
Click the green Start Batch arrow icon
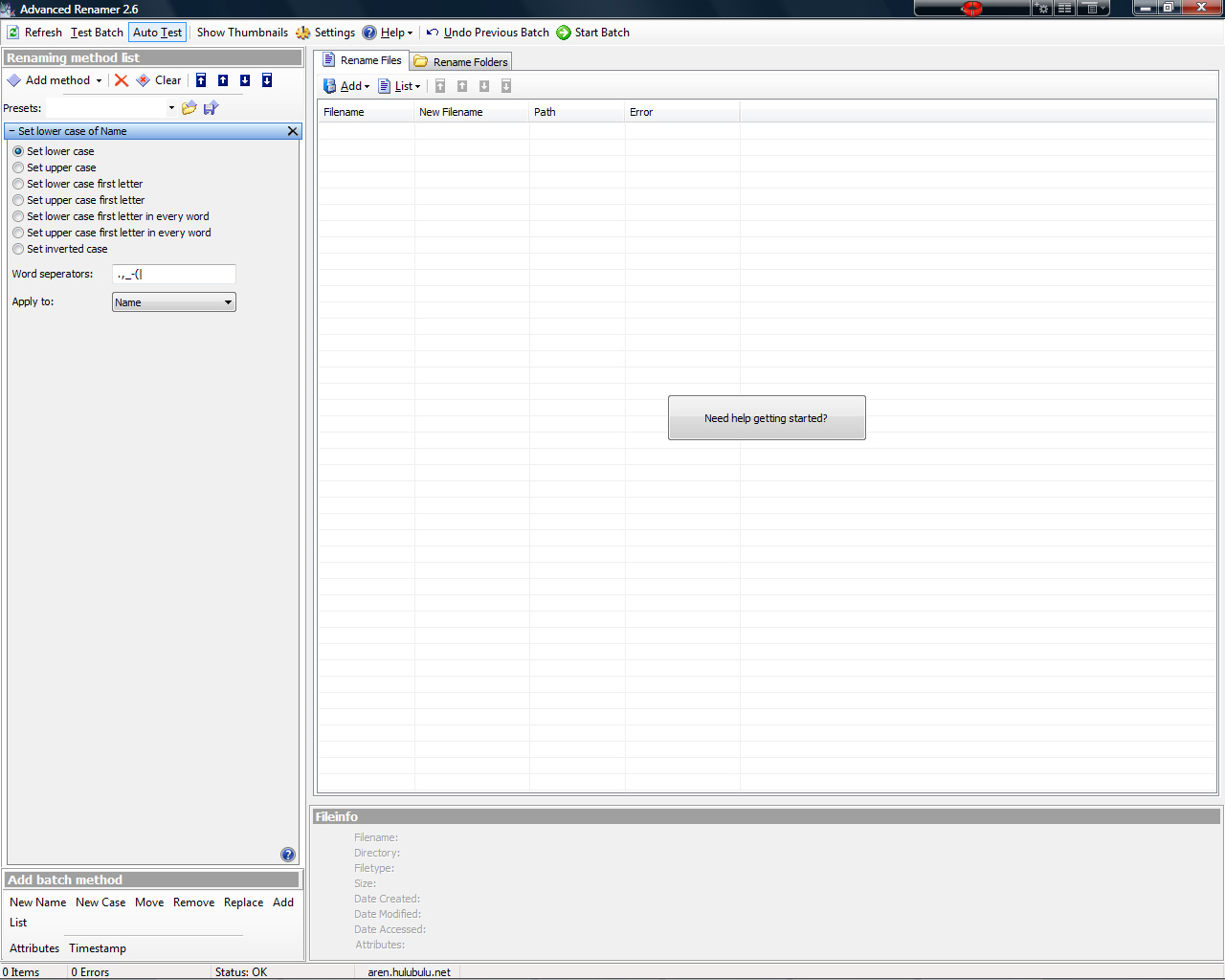tap(564, 33)
